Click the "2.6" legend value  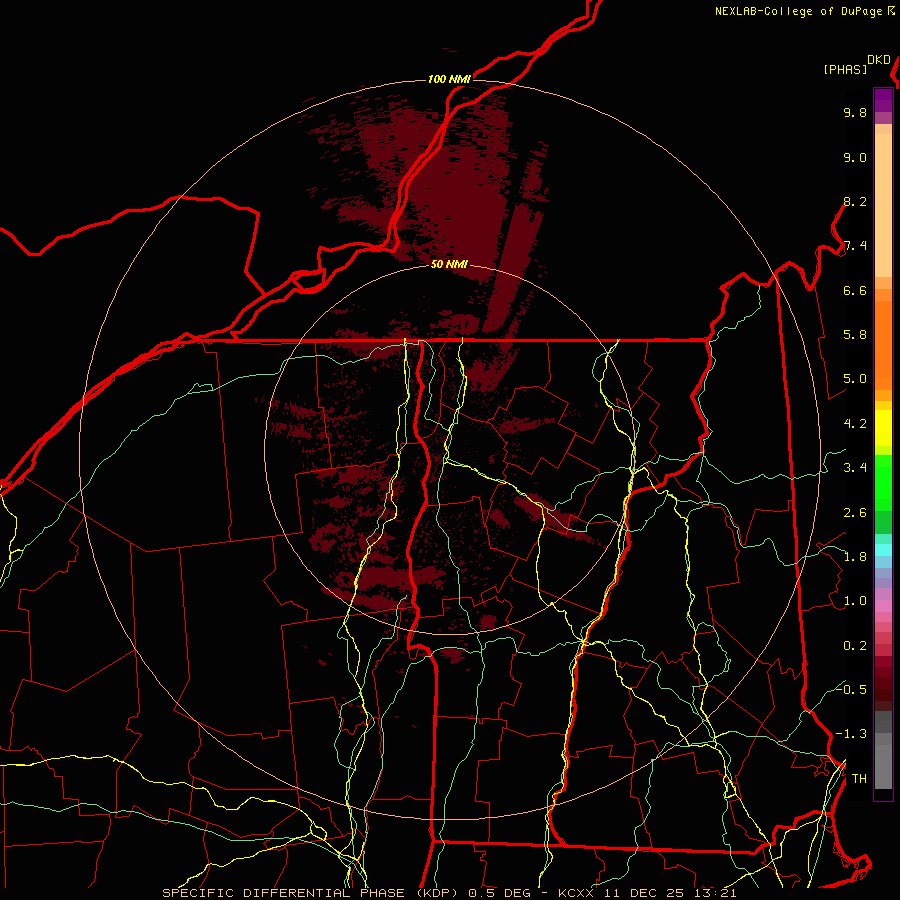pos(855,513)
